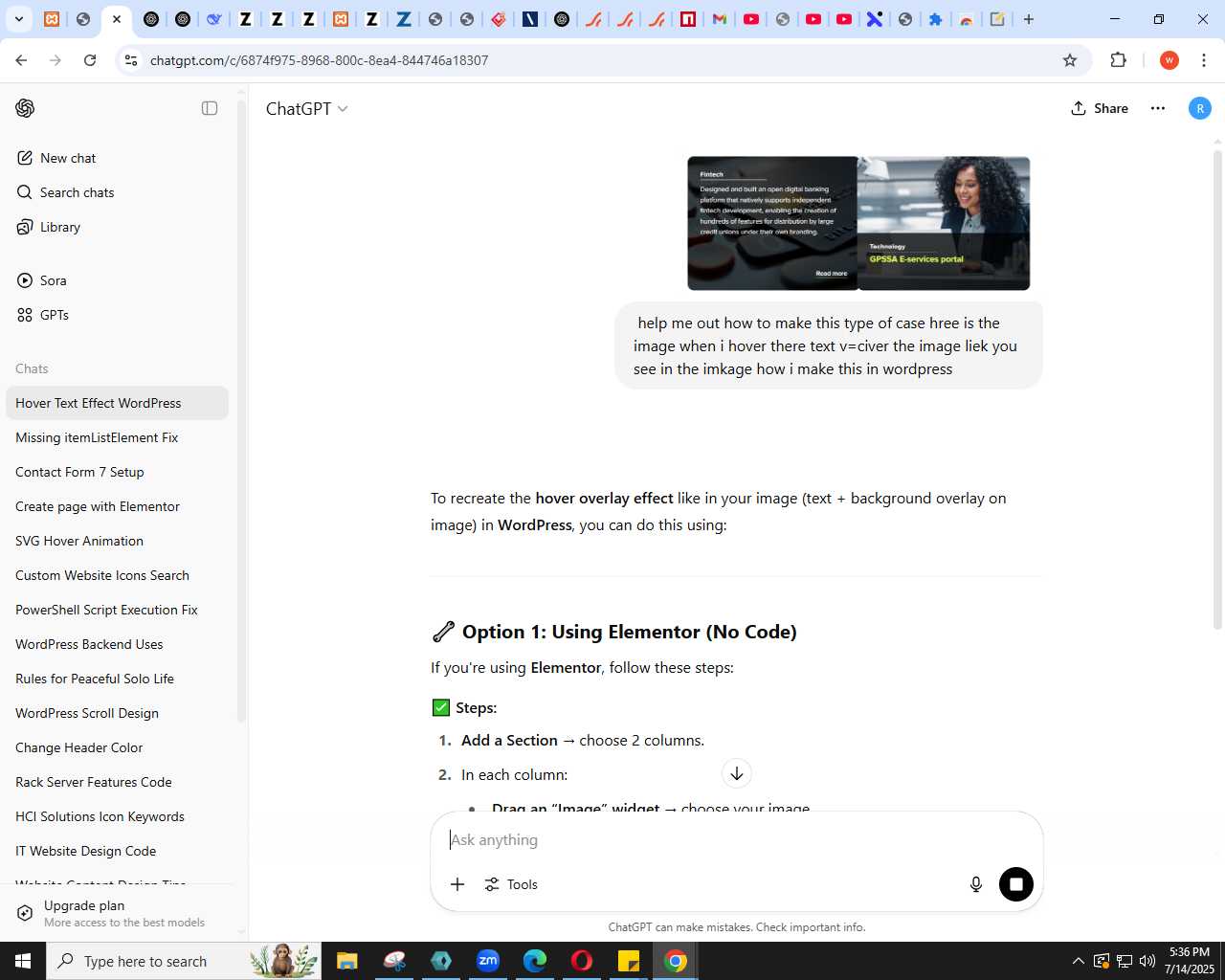Open WordPress Scroll Design chat
This screenshot has height=980, width=1225.
pos(117,713)
